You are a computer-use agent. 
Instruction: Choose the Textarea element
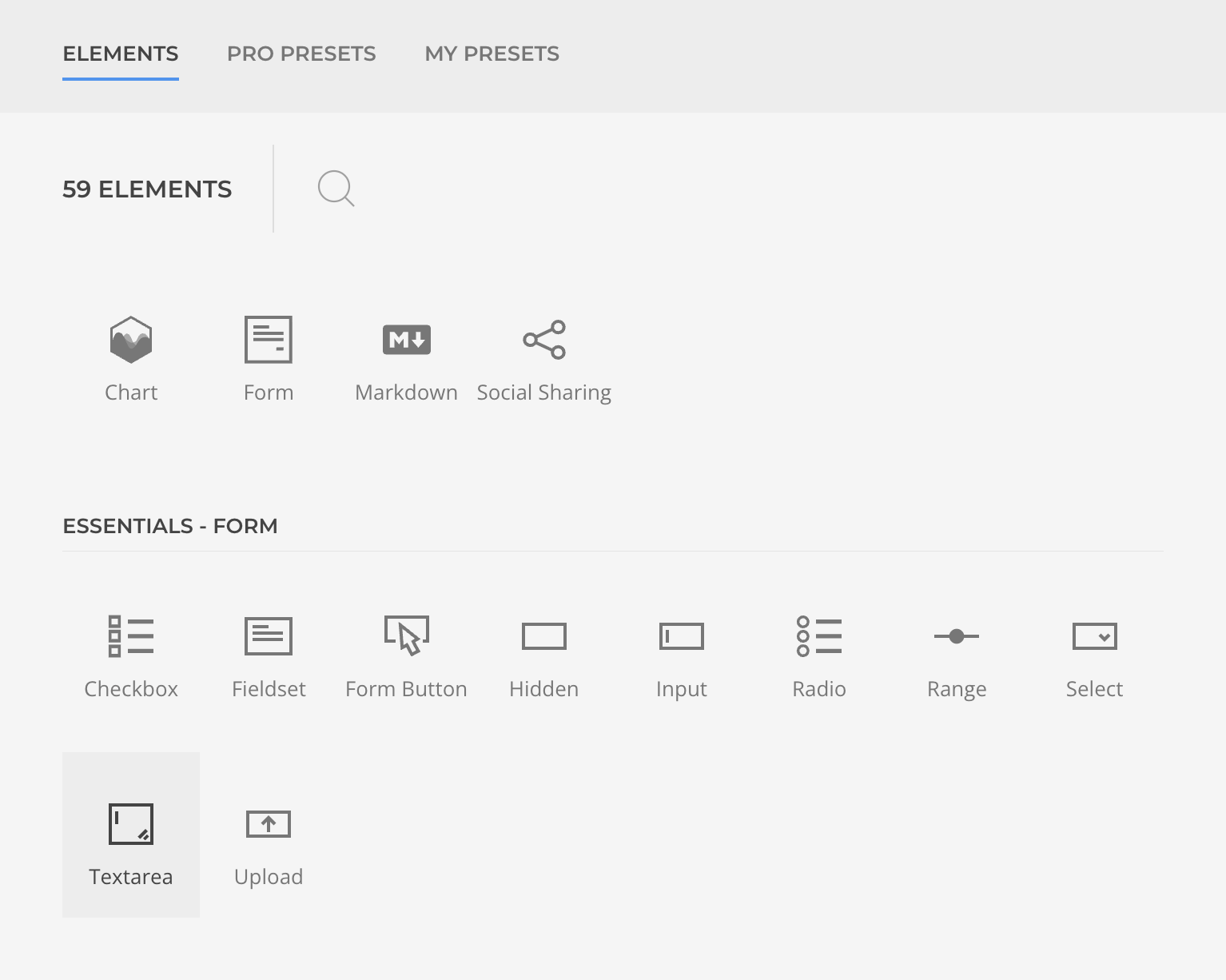click(x=130, y=835)
